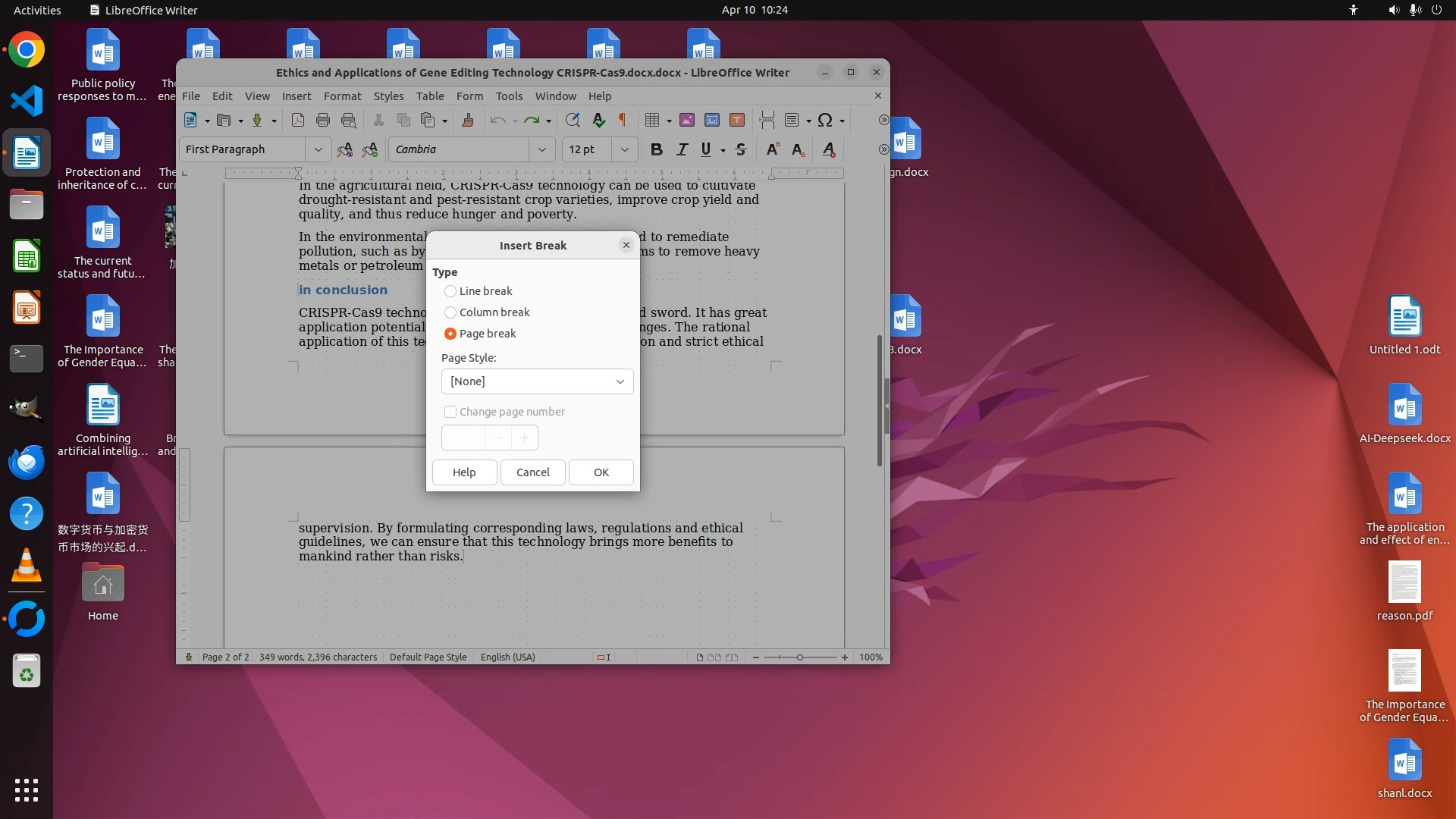Expand the First Paragraph style dropdown
The image size is (1456, 819).
coord(318,149)
